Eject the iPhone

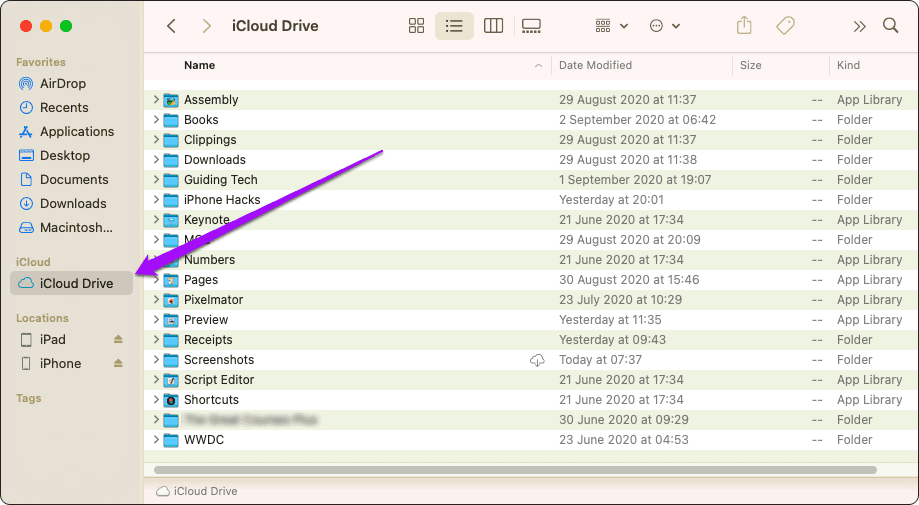tap(118, 363)
